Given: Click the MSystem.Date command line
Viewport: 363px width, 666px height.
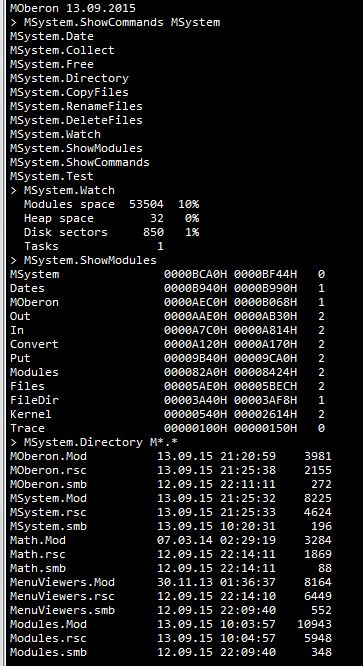Looking at the screenshot, I should tap(52, 37).
